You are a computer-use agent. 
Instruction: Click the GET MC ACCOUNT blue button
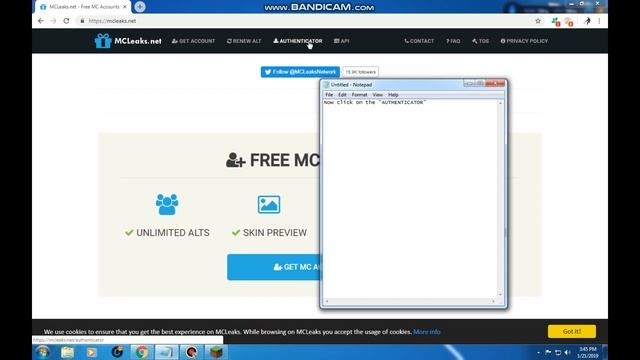[274, 267]
